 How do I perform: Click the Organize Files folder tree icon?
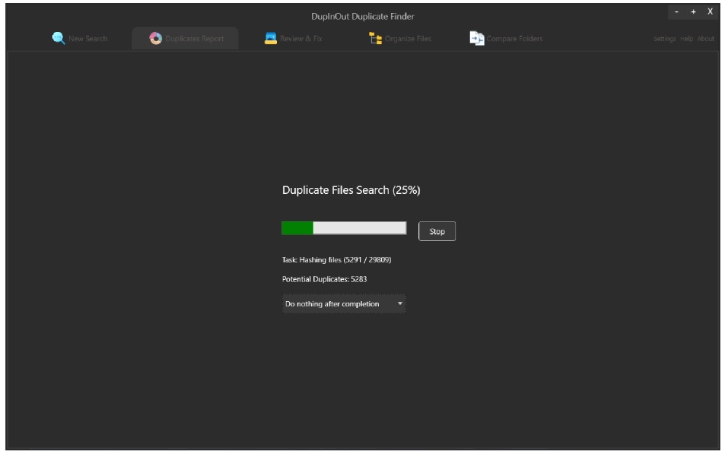click(x=375, y=38)
